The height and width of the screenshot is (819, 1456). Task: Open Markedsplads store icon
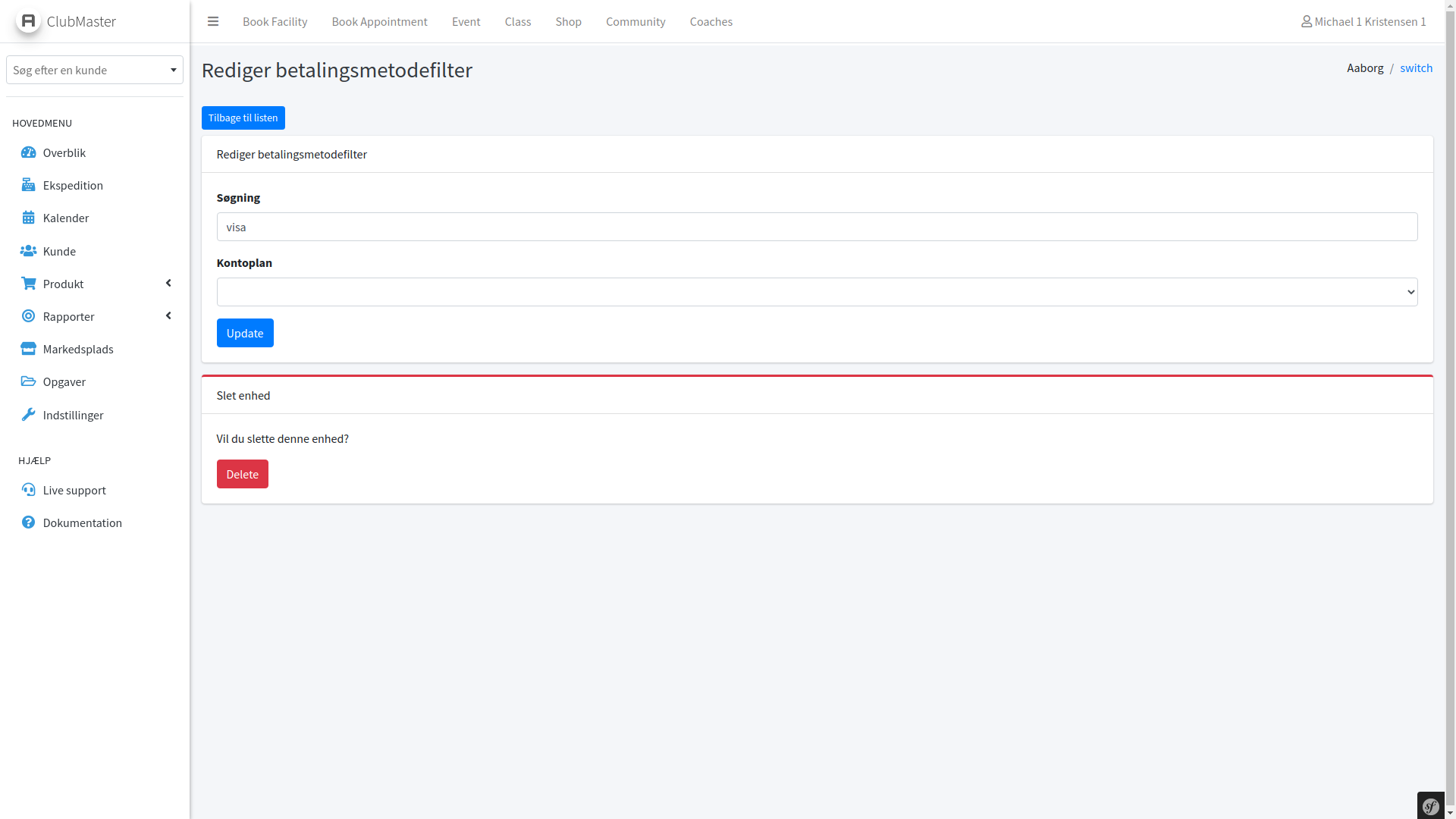[28, 349]
